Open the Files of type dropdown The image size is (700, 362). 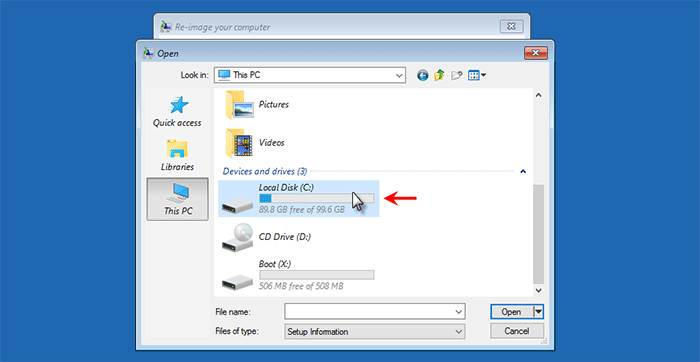pyautogui.click(x=375, y=332)
